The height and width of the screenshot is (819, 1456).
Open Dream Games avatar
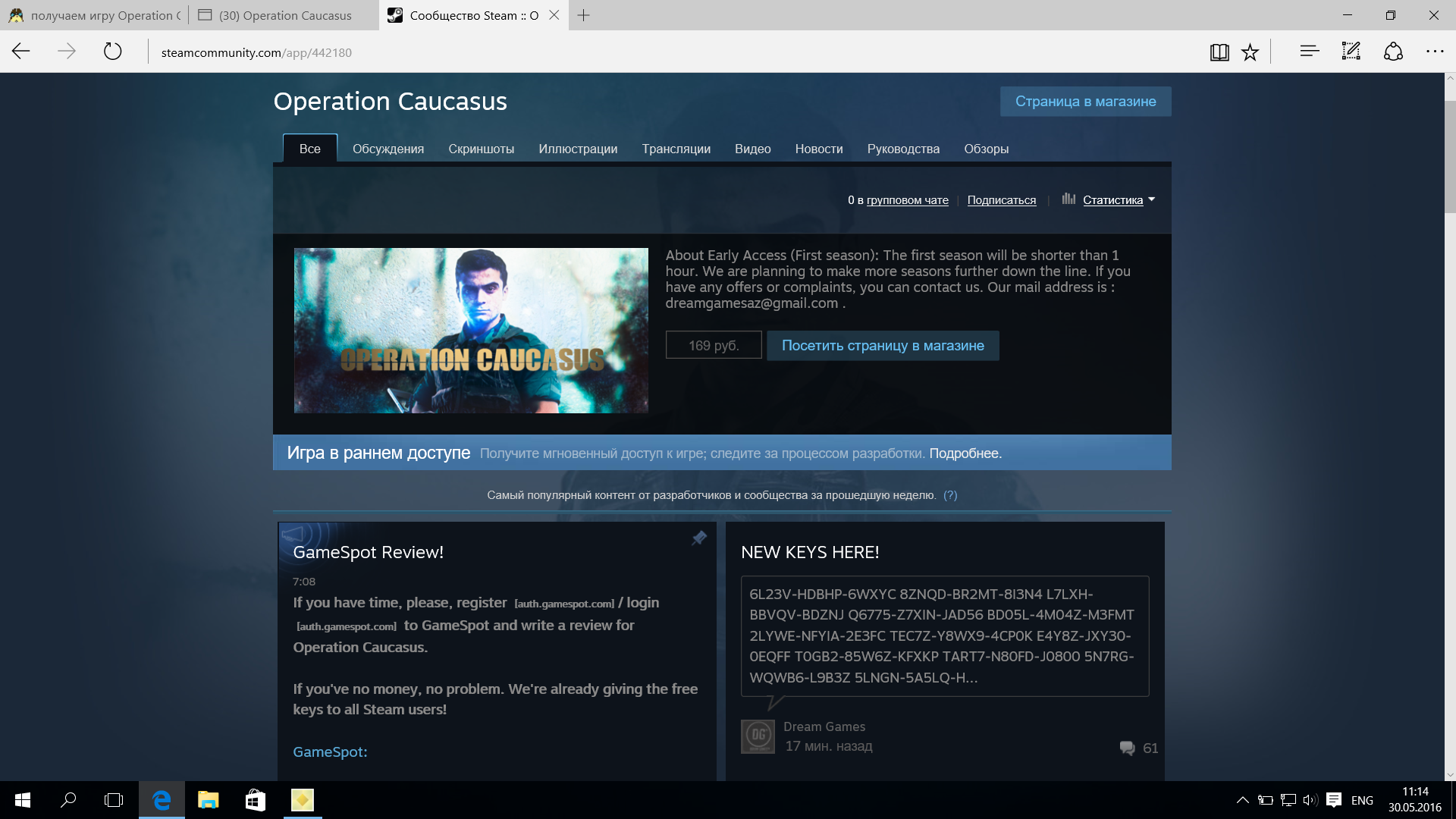point(758,736)
